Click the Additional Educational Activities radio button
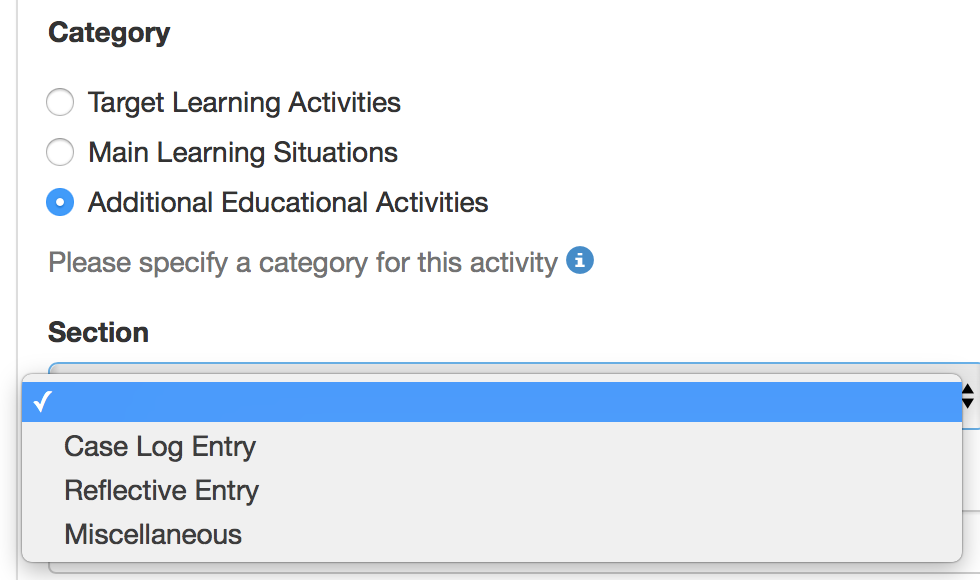980x580 pixels. tap(60, 202)
